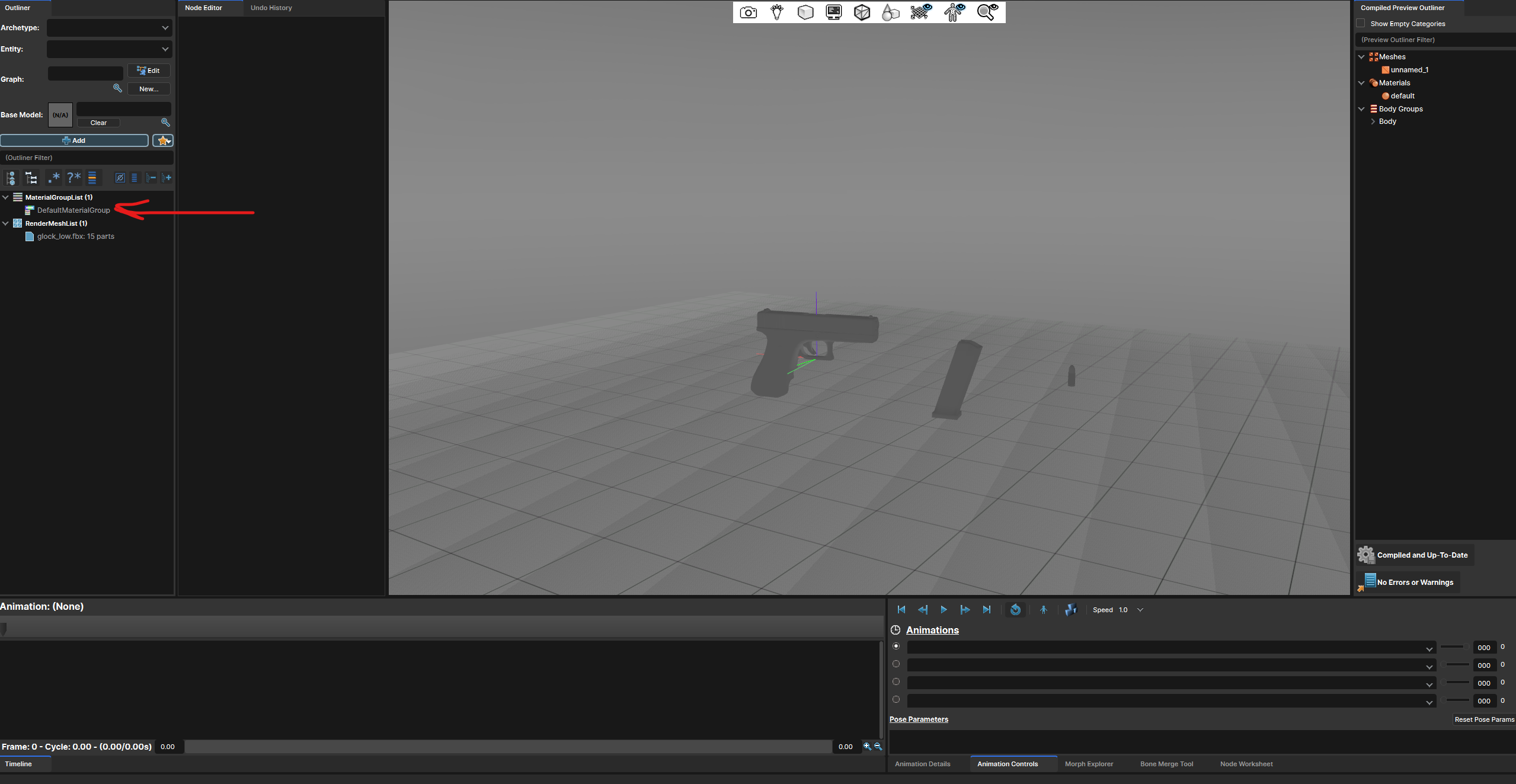Click the Reset Pose Params button

[x=1485, y=719]
